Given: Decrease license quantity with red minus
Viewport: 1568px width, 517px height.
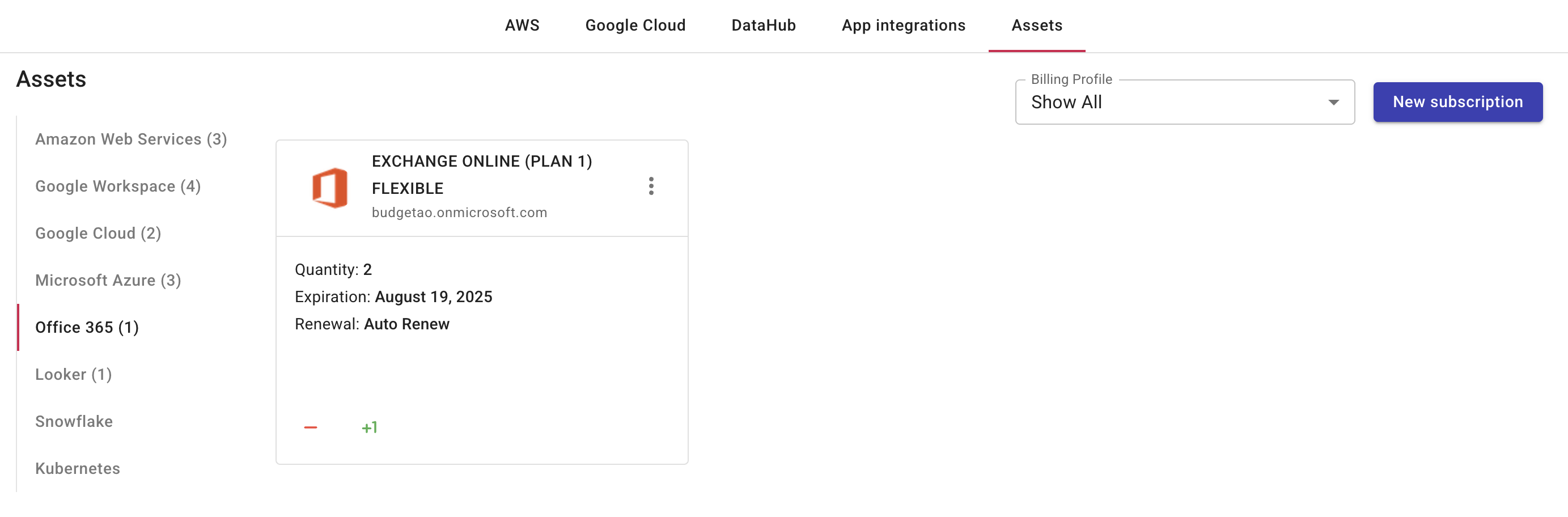Looking at the screenshot, I should [311, 427].
